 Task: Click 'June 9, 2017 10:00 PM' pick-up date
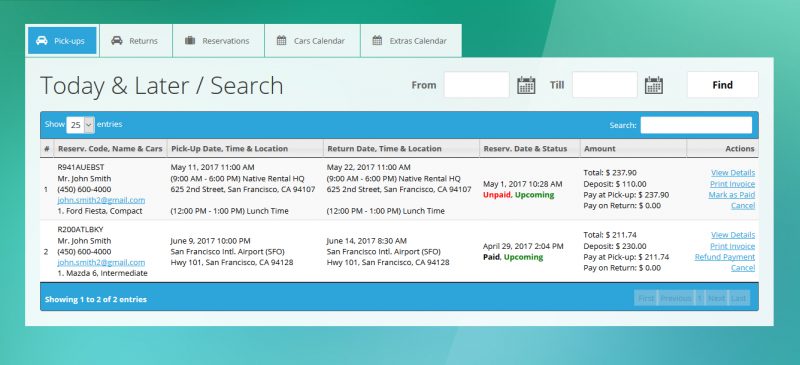(x=210, y=240)
